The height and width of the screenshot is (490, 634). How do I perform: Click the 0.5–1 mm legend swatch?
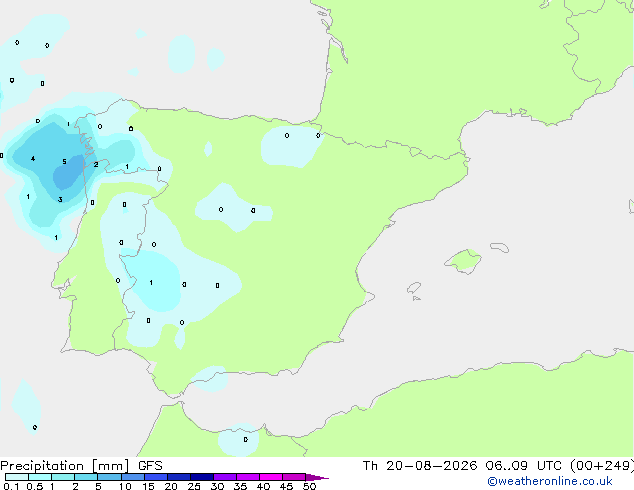tap(40, 477)
